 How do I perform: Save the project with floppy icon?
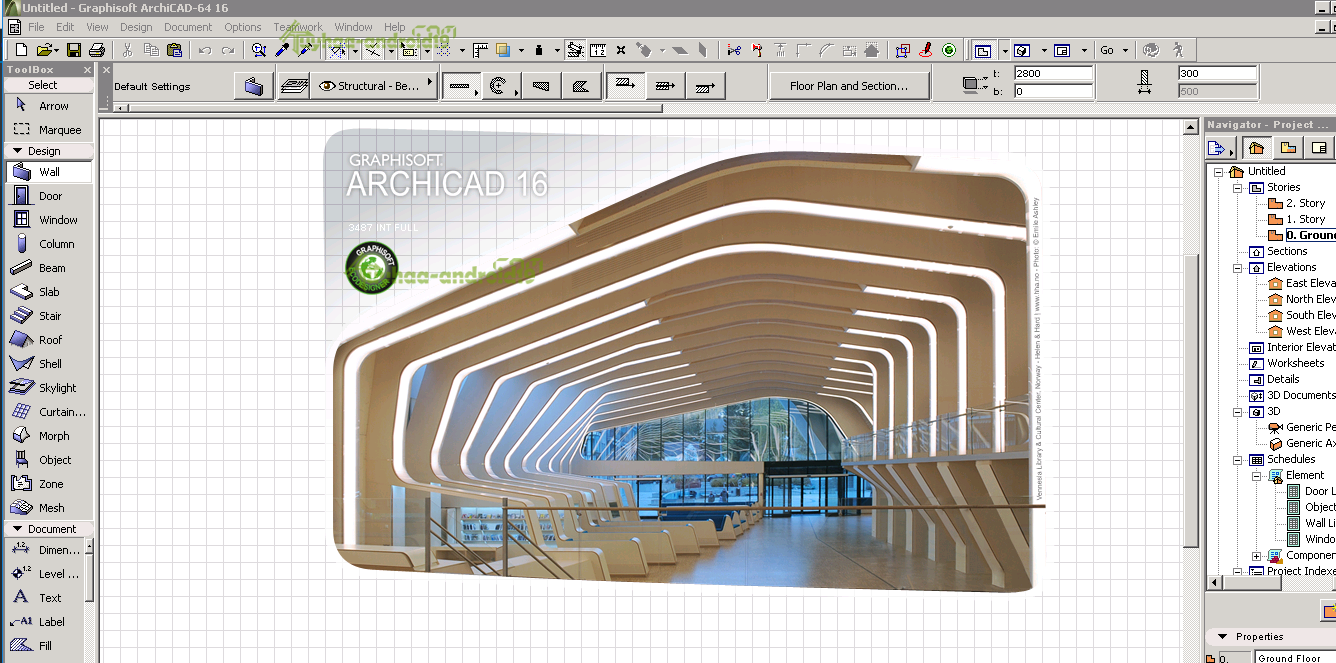coord(74,49)
